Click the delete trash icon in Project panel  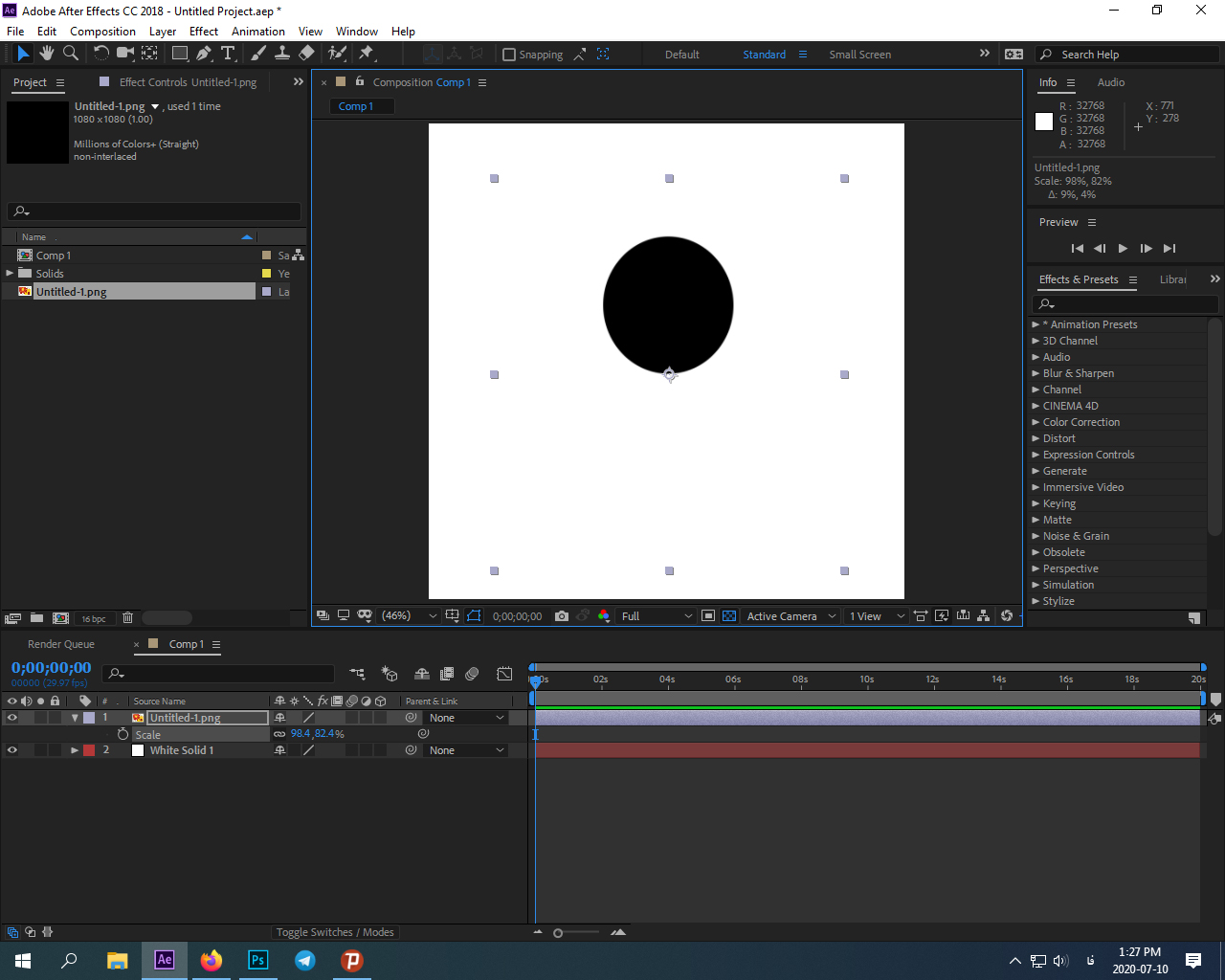(x=127, y=618)
